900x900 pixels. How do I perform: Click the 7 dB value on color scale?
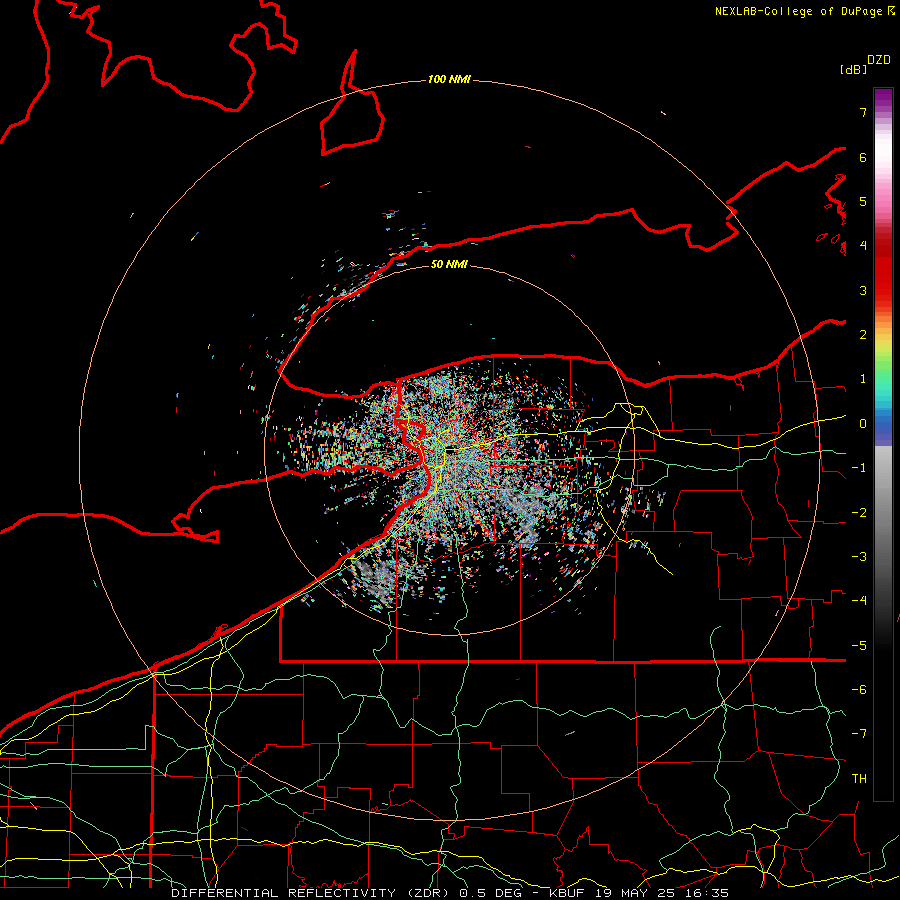[863, 112]
